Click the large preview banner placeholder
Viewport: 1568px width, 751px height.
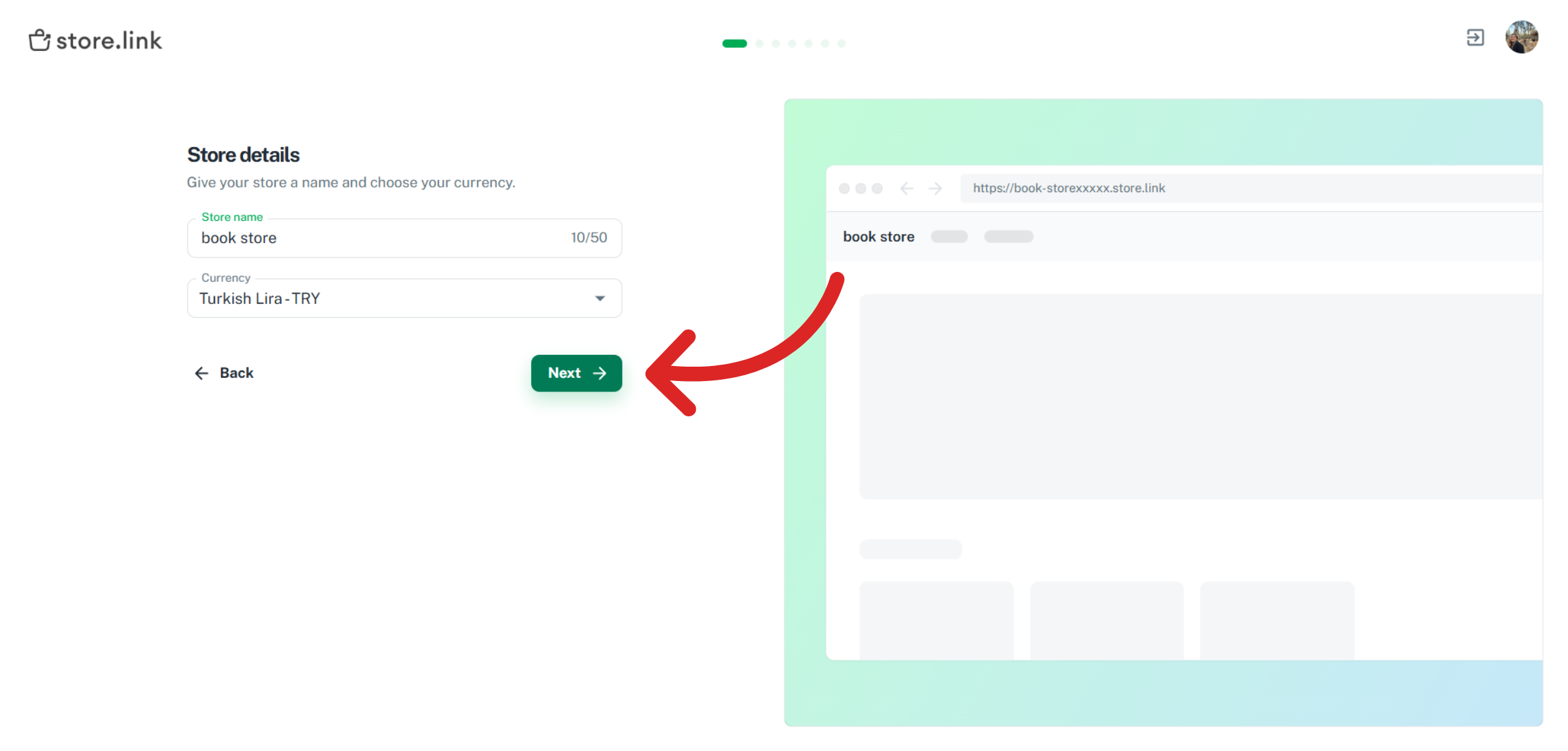(x=1200, y=396)
